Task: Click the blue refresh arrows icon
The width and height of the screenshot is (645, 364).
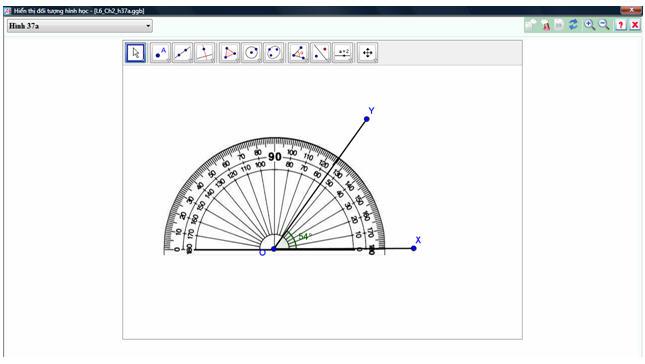Action: pyautogui.click(x=573, y=25)
